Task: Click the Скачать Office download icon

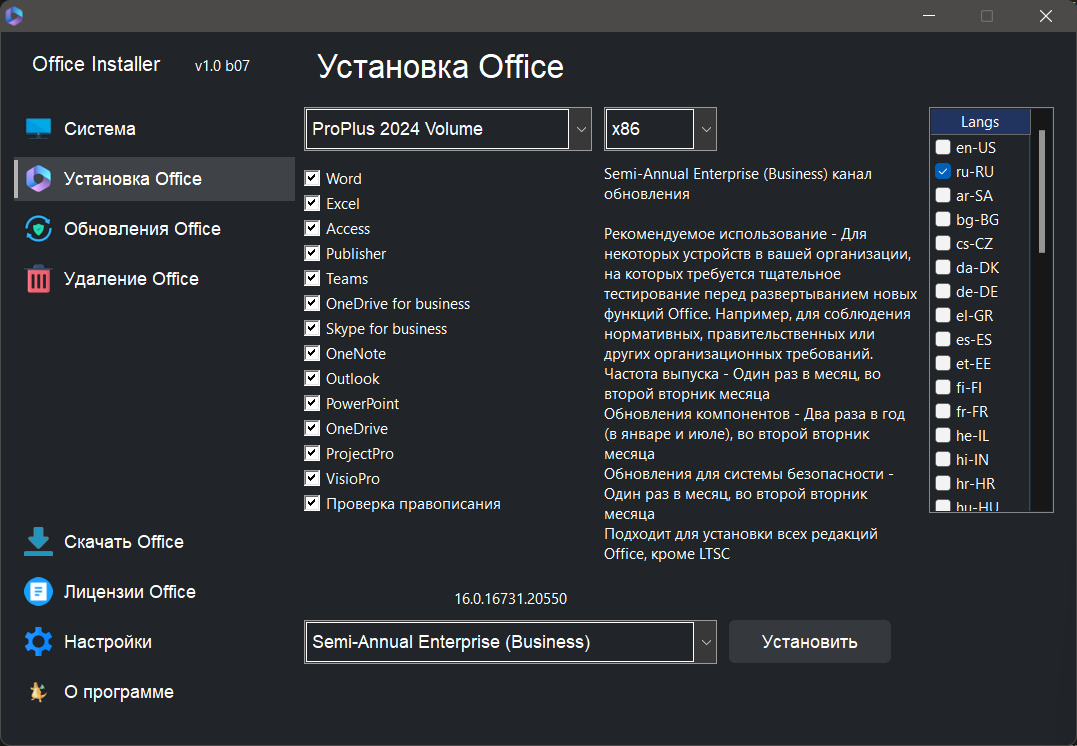Action: point(37,541)
